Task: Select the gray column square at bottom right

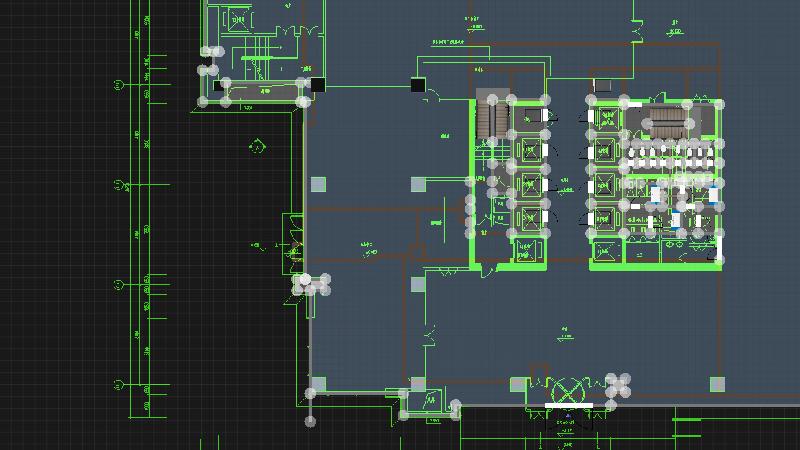Action: pyautogui.click(x=717, y=384)
